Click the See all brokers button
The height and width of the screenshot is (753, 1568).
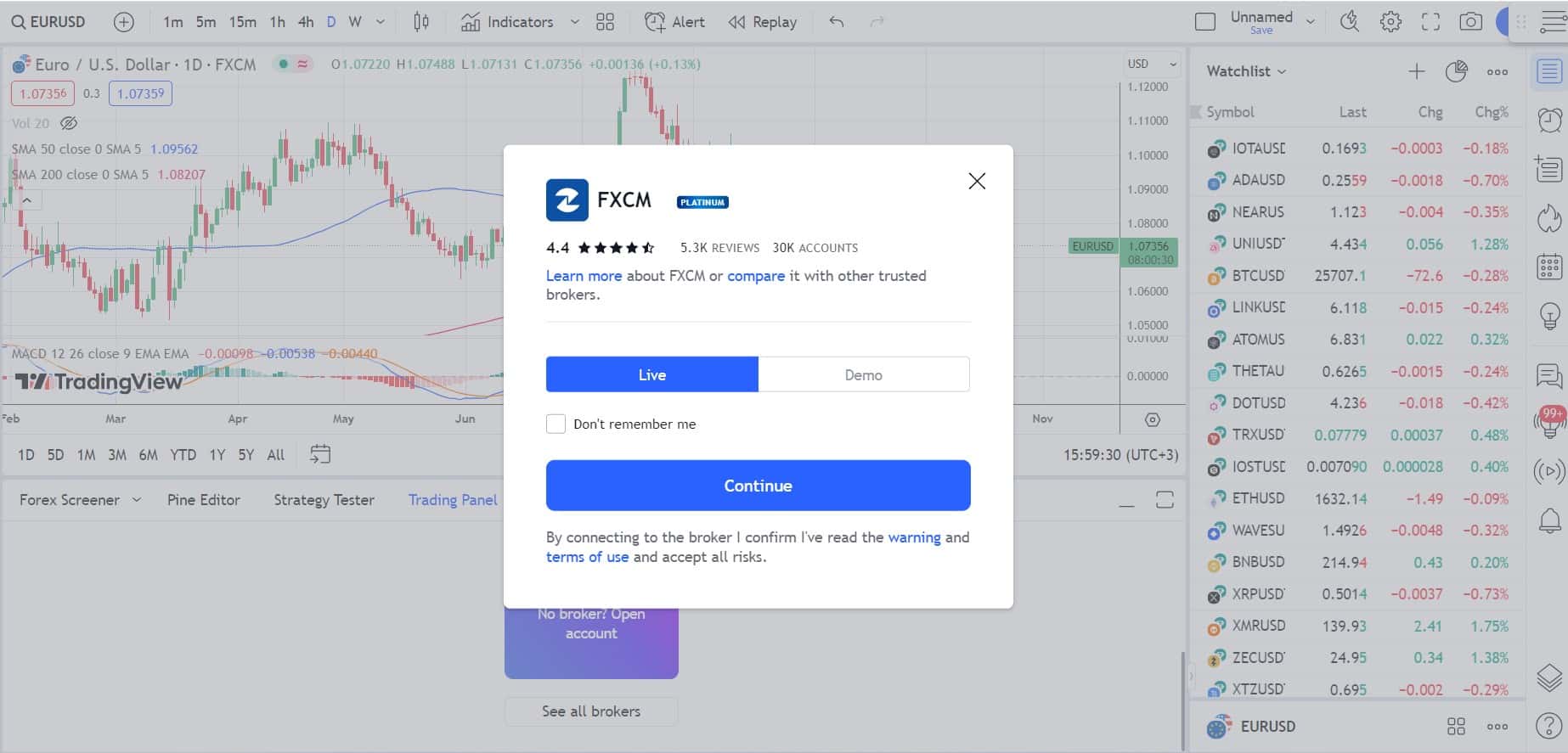point(591,711)
